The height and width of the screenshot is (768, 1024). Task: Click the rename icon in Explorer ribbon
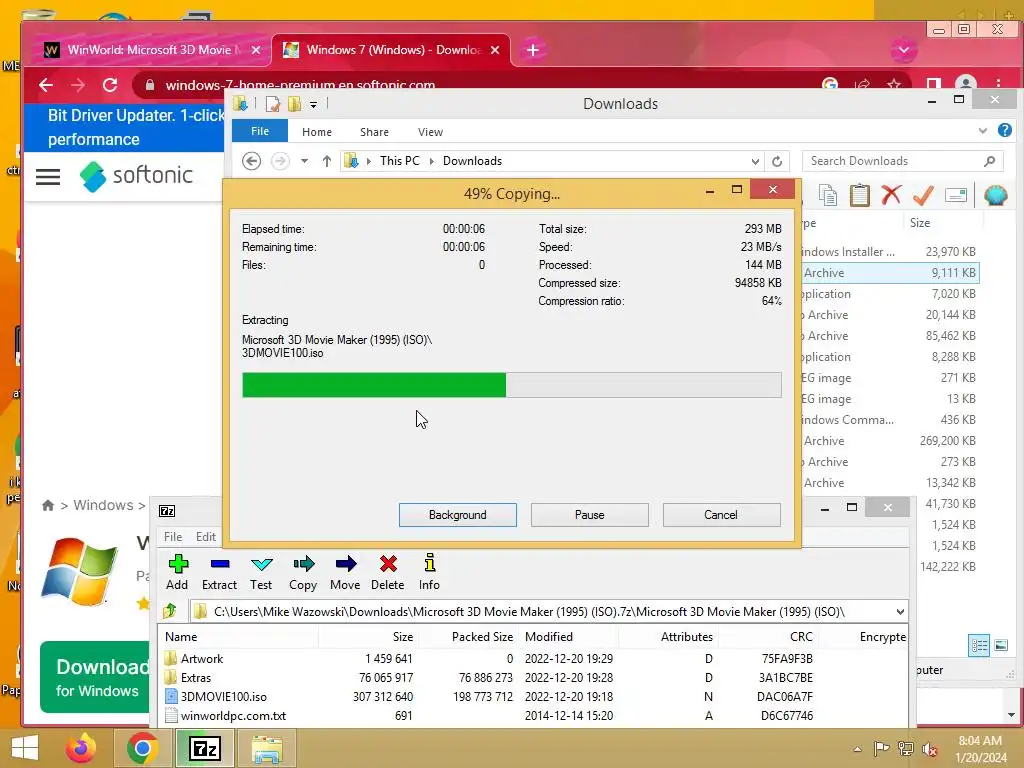tap(955, 195)
